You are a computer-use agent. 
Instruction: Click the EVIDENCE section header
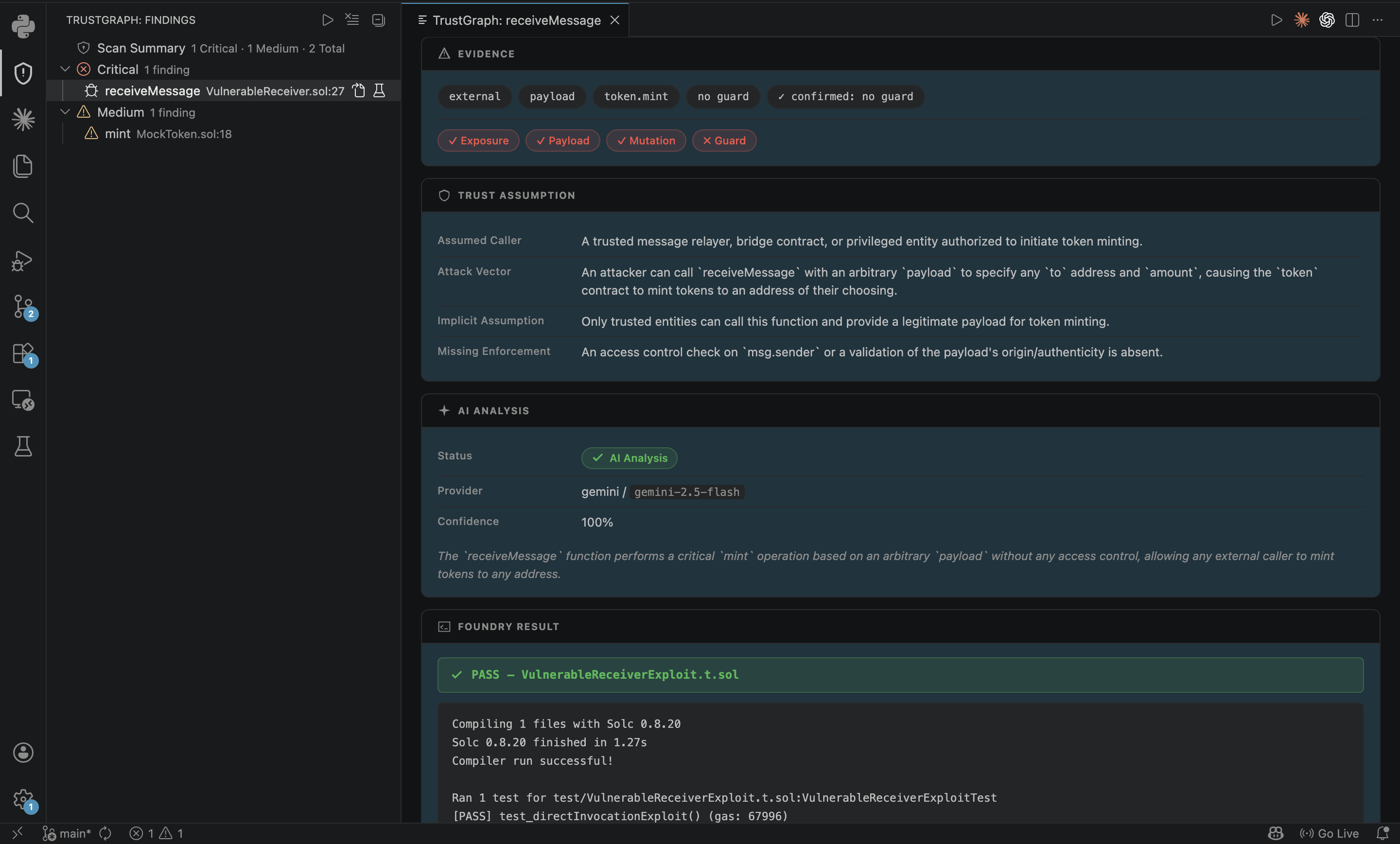click(x=901, y=53)
